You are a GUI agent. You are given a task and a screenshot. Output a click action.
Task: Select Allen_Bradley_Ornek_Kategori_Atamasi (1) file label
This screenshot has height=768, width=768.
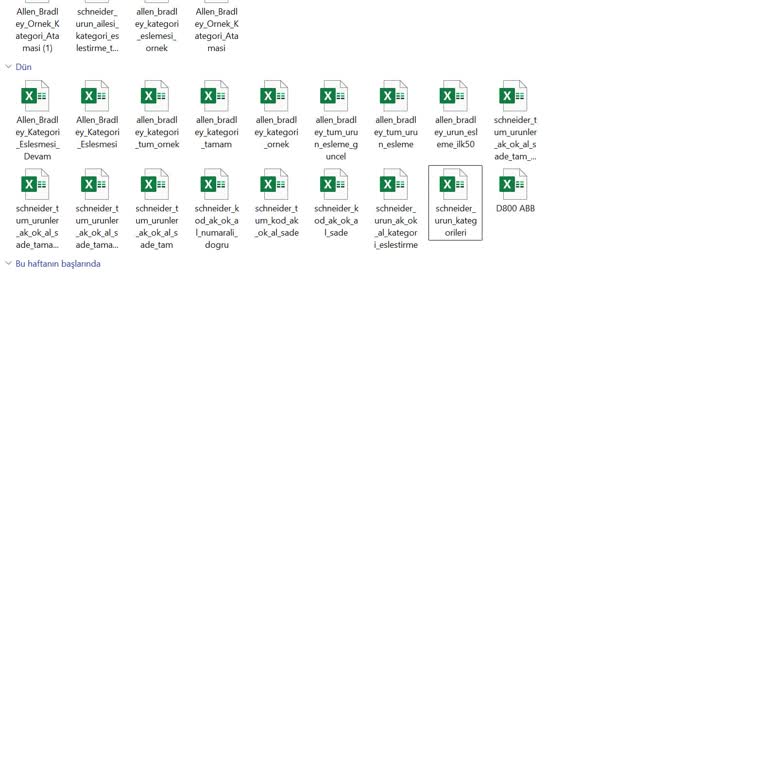click(37, 30)
